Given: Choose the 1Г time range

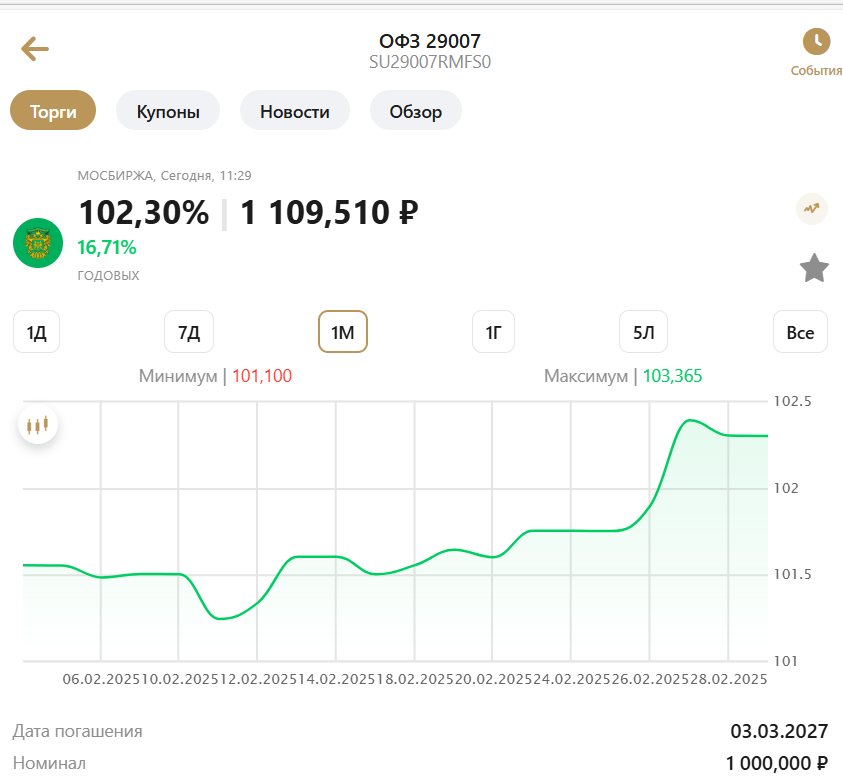Looking at the screenshot, I should tap(494, 332).
